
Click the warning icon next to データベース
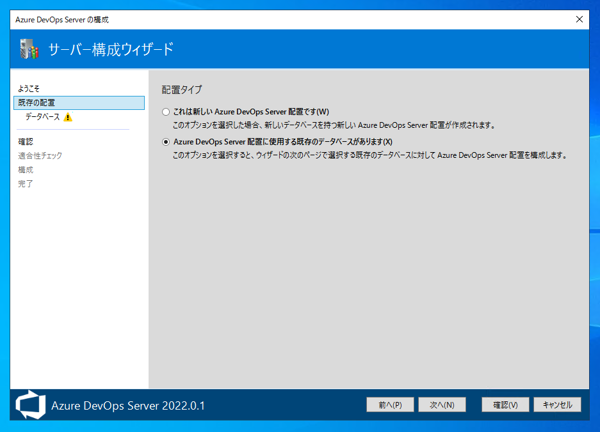(x=68, y=117)
